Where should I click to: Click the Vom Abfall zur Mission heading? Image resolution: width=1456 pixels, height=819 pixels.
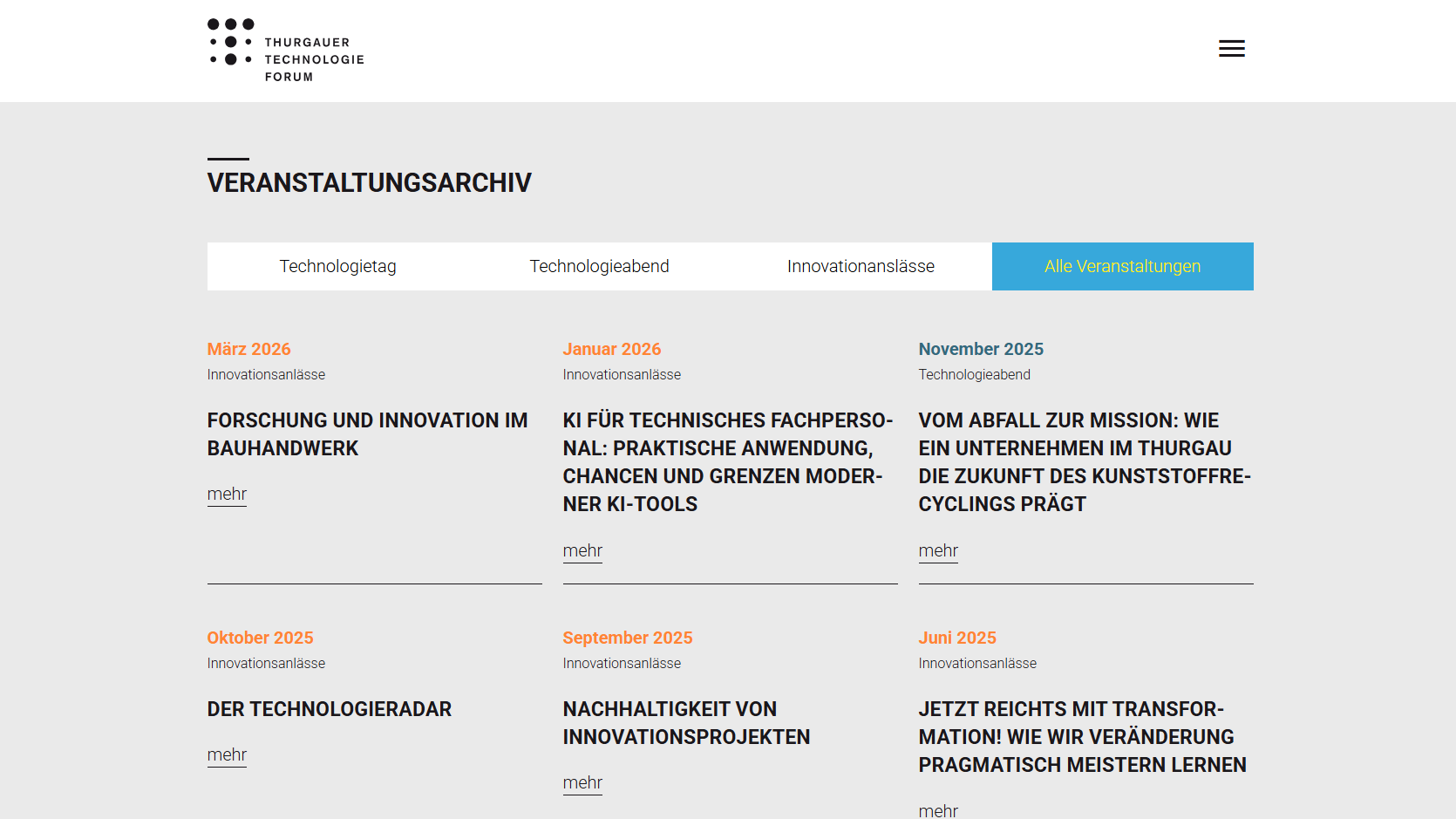point(1085,462)
